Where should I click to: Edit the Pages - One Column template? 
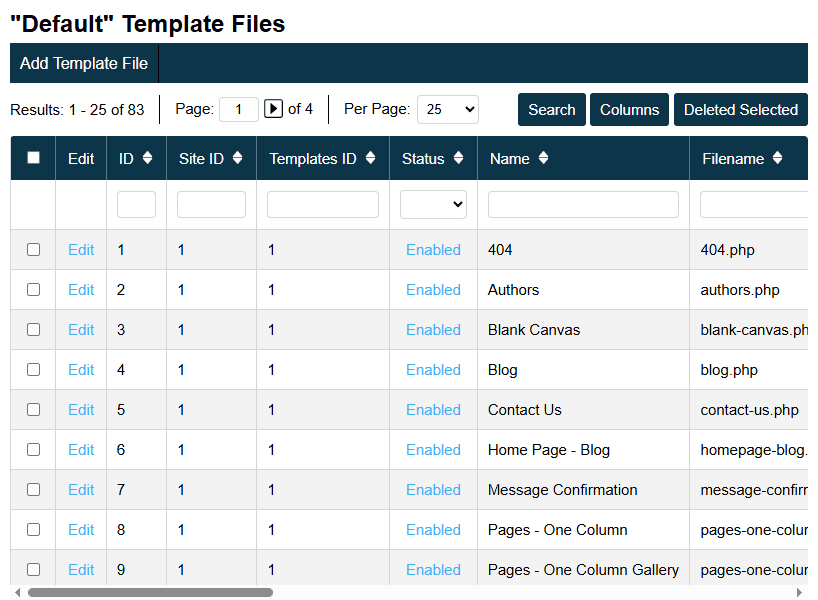[x=81, y=530]
